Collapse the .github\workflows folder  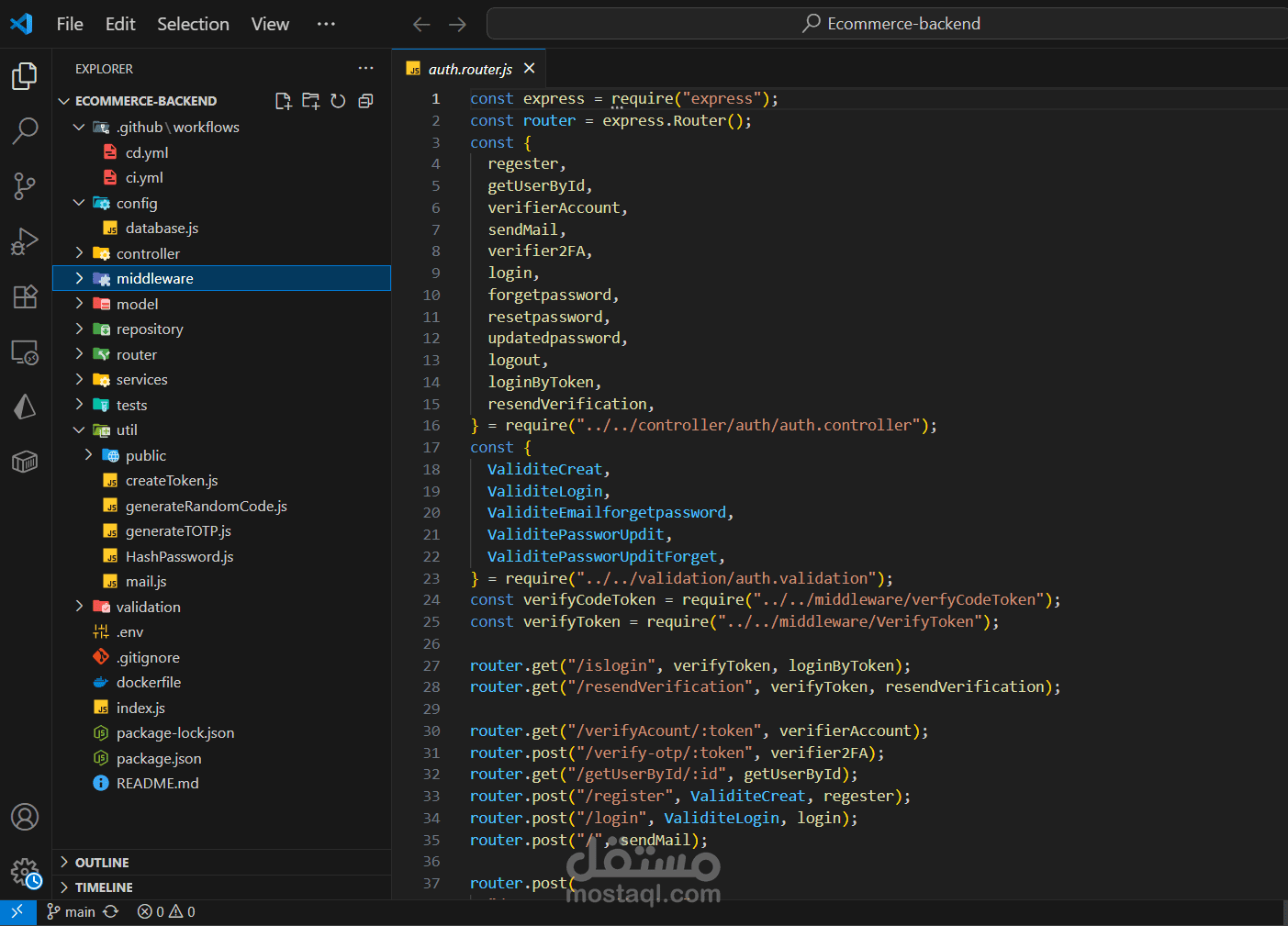pyautogui.click(x=222, y=128)
